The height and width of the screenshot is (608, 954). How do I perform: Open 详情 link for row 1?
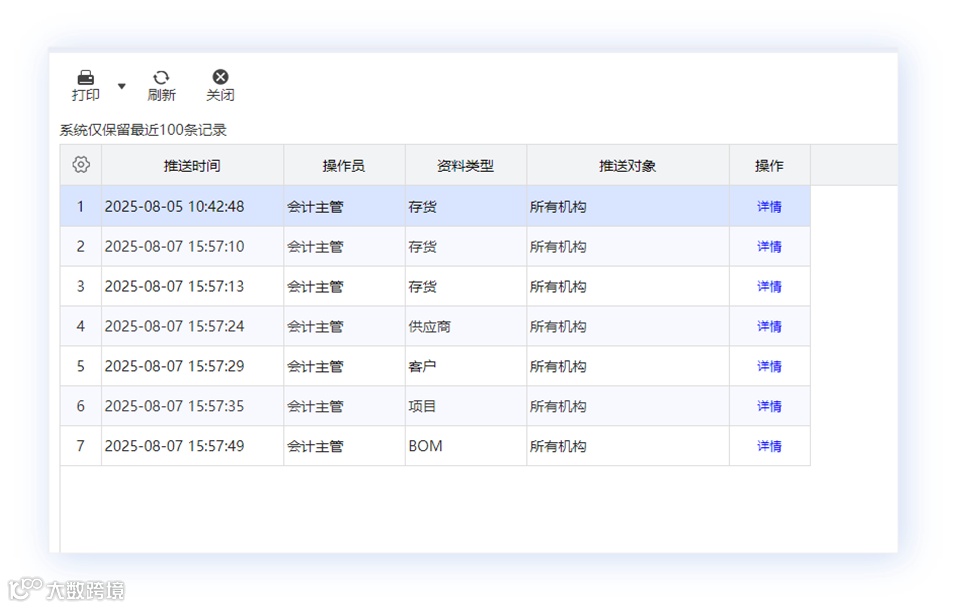pos(769,207)
